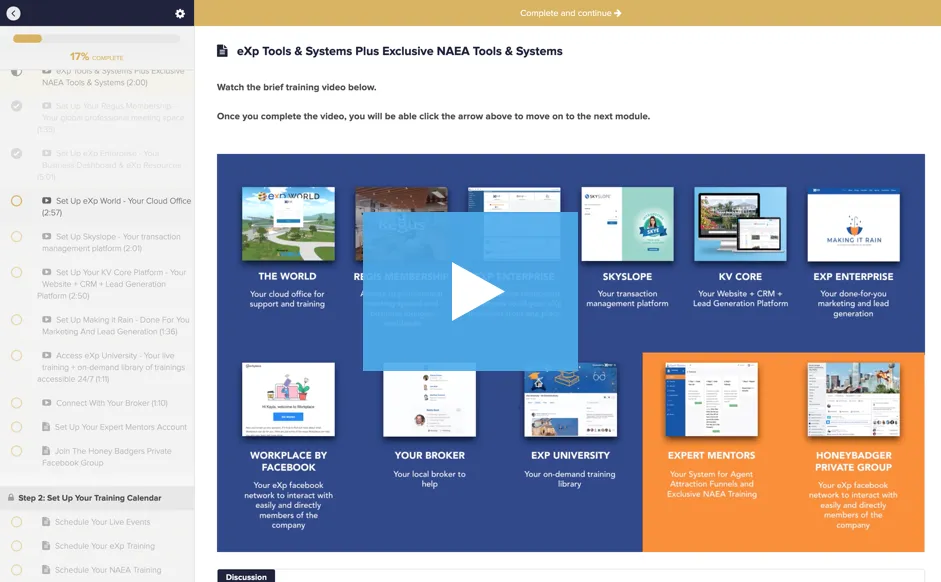This screenshot has width=941, height=582.
Task: Click completion circle for Set Up eXp World
Action: tap(17, 201)
